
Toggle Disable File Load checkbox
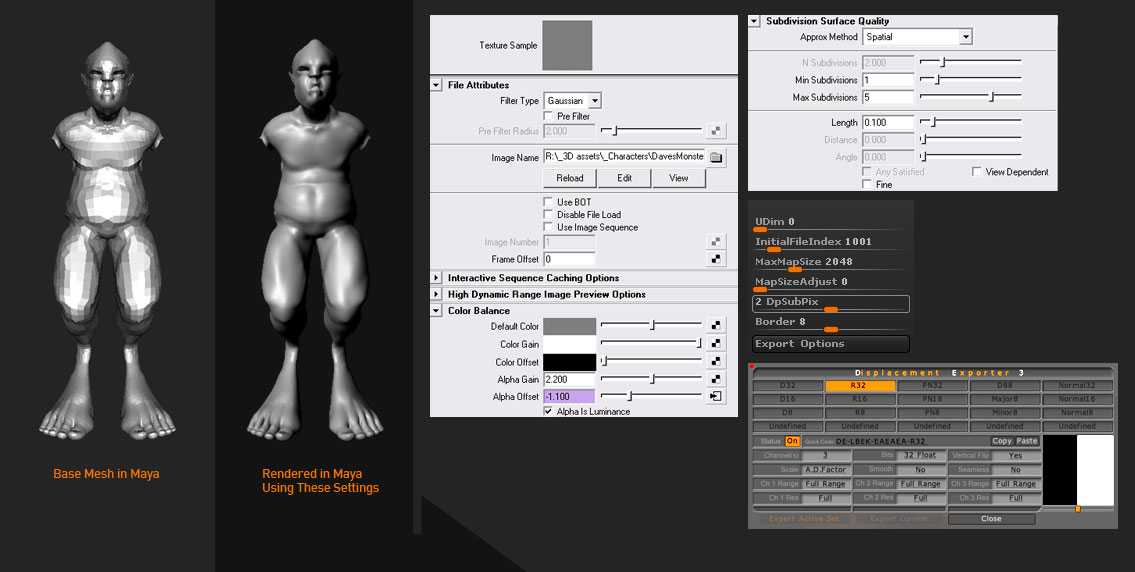pyautogui.click(x=548, y=214)
